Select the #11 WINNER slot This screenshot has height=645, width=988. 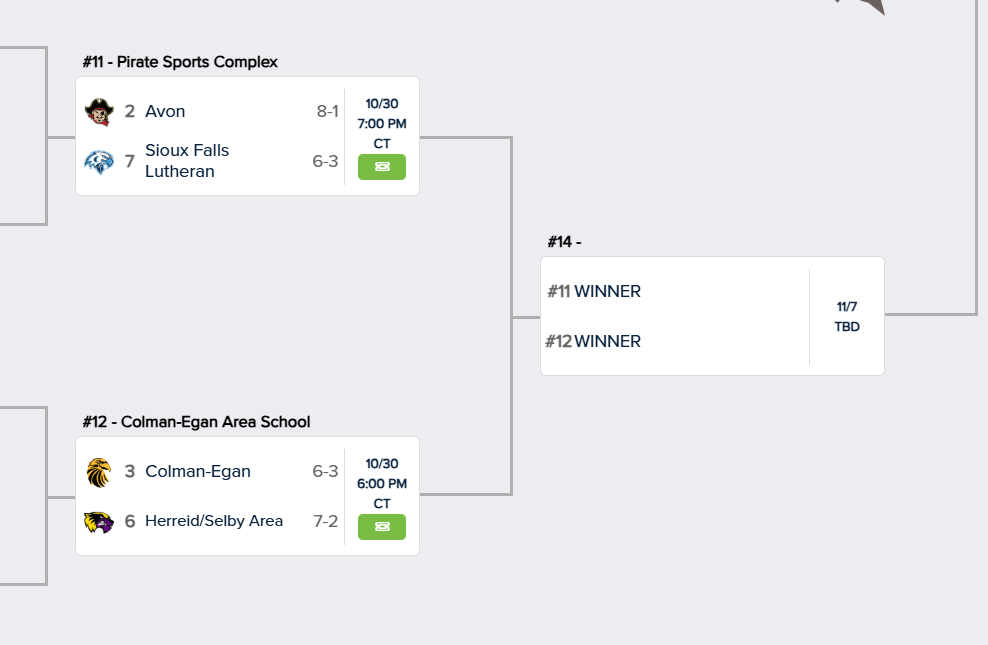(594, 291)
